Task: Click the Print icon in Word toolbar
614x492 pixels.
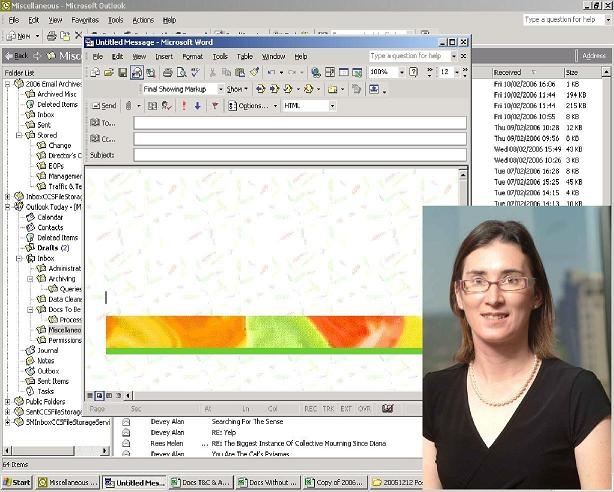Action: tap(168, 72)
